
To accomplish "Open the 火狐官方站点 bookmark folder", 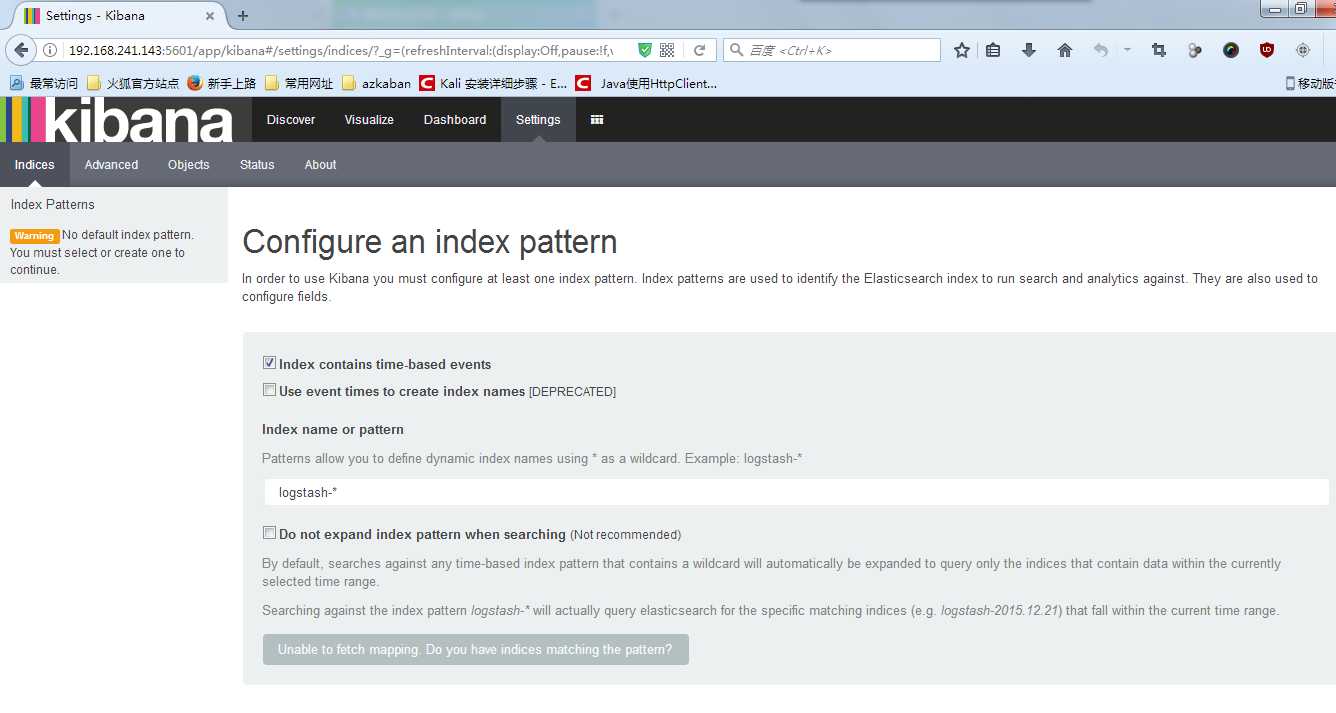I will click(x=133, y=83).
